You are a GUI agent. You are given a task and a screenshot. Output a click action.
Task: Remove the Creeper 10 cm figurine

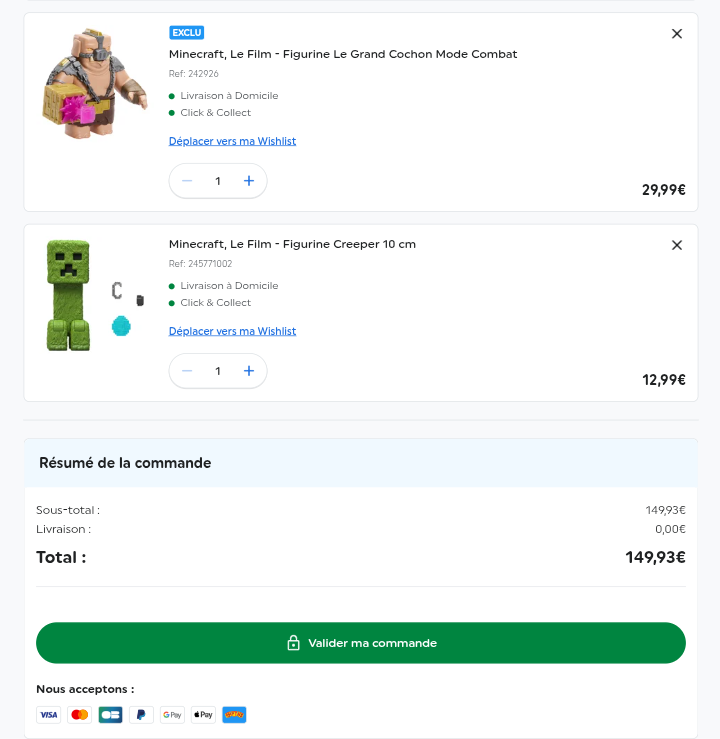point(677,245)
